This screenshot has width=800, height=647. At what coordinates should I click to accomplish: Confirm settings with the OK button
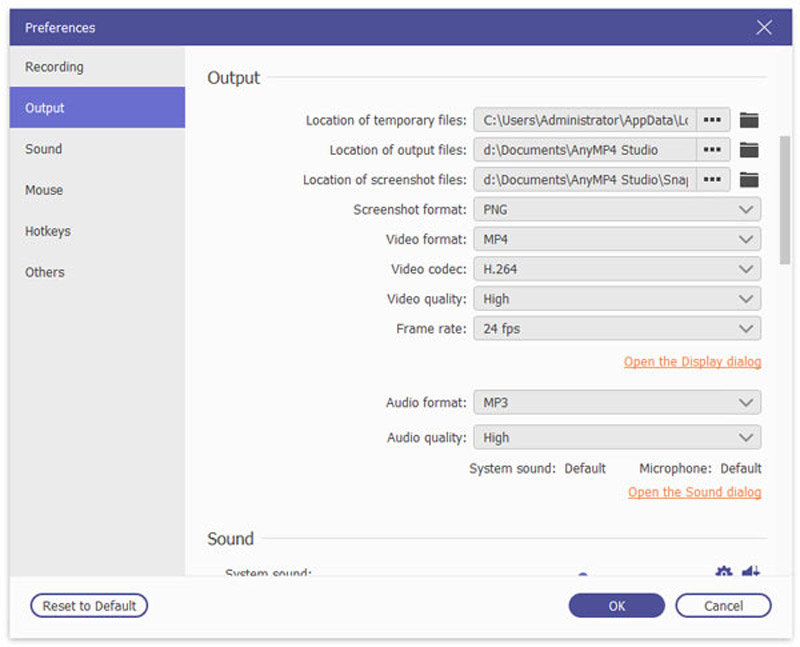pos(616,606)
